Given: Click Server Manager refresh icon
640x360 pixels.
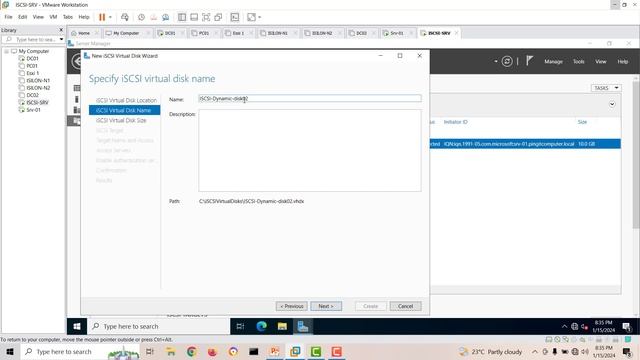Looking at the screenshot, I should pyautogui.click(x=507, y=62).
